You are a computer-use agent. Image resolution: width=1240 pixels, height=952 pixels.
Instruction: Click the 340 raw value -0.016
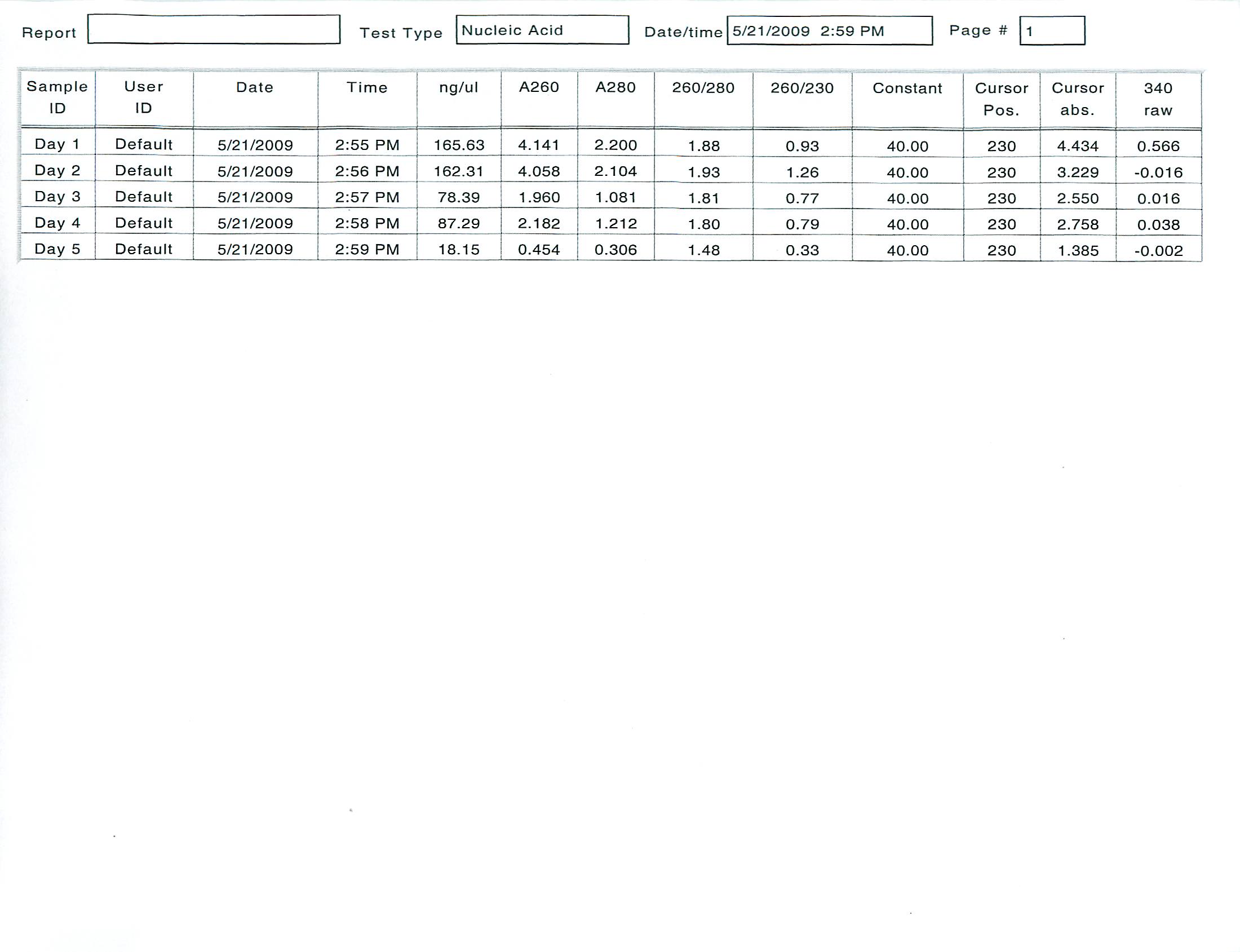(1158, 172)
